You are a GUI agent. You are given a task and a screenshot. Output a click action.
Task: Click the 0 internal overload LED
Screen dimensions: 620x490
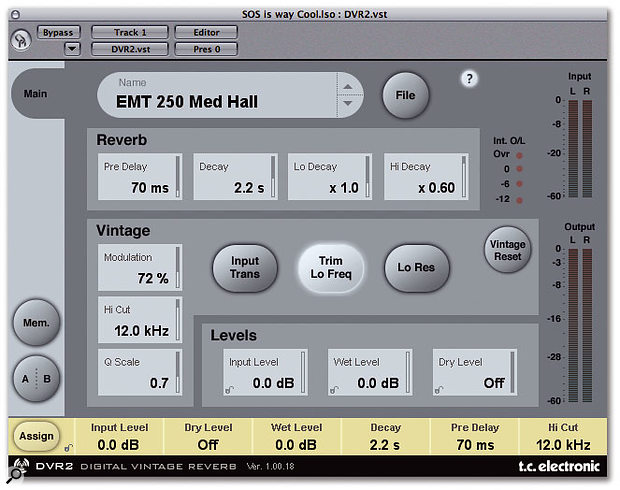pos(519,169)
